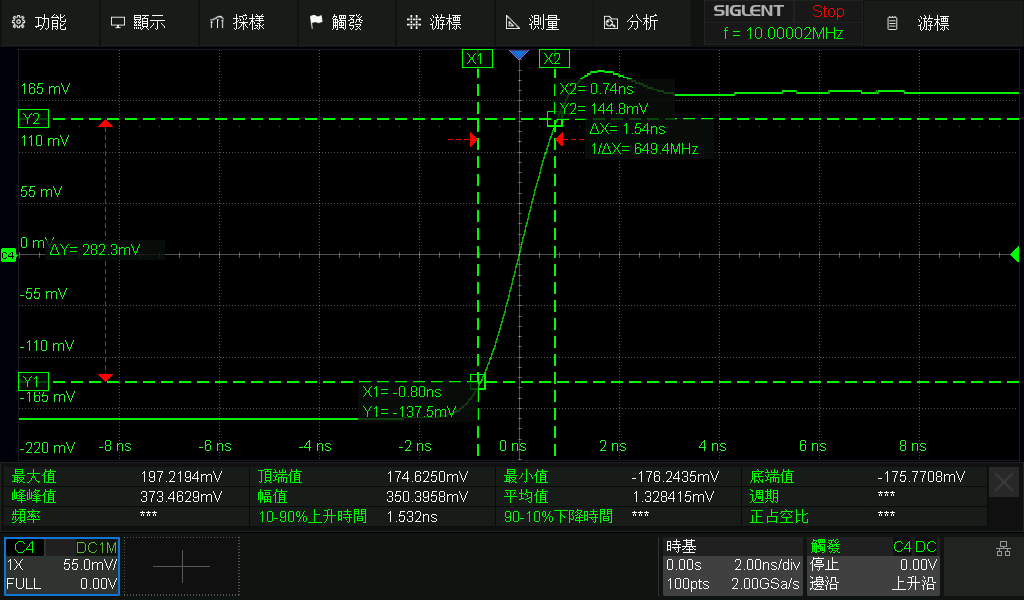1024x600 pixels.
Task: Click the 正占空比 measurement label
Action: (x=779, y=516)
